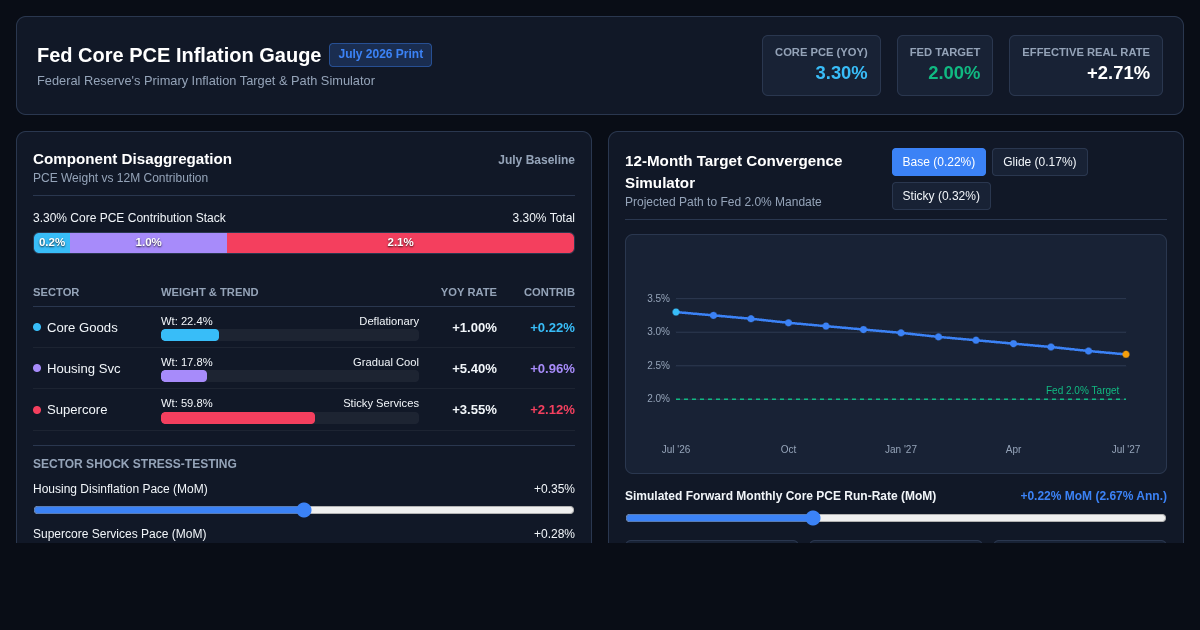This screenshot has height=630, width=1200.
Task: Click the +0.22% MoM (2.67% Ann.) readout
Action: click(x=1093, y=496)
